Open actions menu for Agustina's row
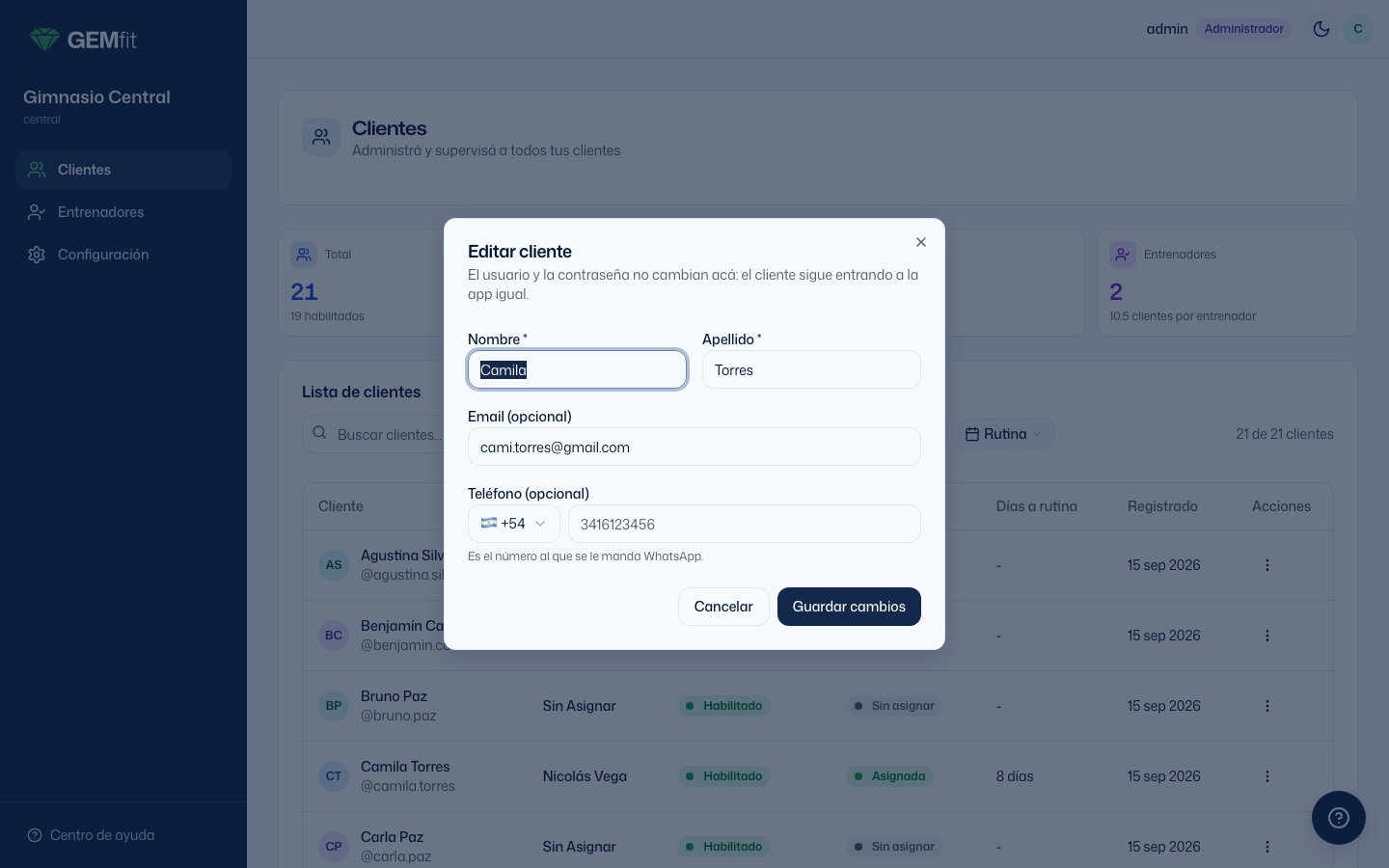This screenshot has width=1389, height=868. pyautogui.click(x=1267, y=565)
